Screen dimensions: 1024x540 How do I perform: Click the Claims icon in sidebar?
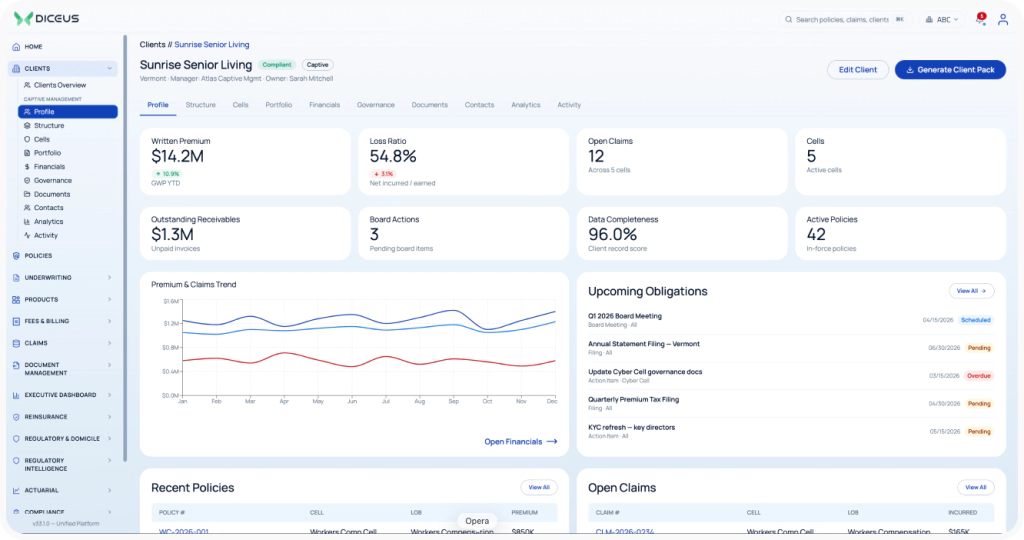coord(16,343)
